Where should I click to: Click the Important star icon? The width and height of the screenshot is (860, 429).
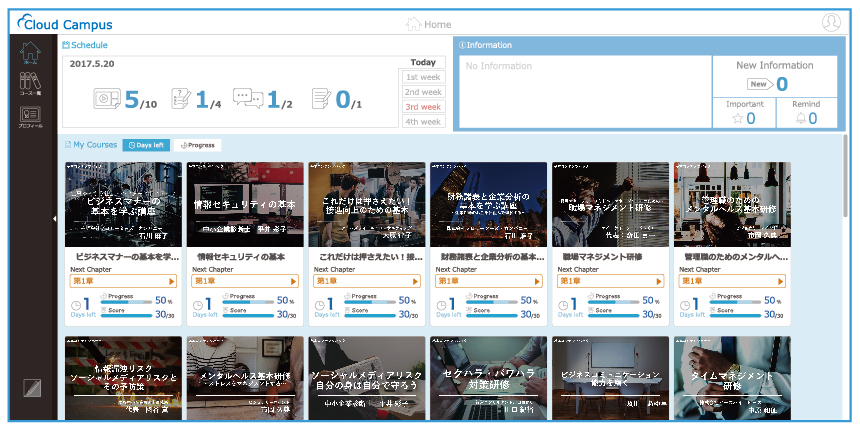point(737,118)
